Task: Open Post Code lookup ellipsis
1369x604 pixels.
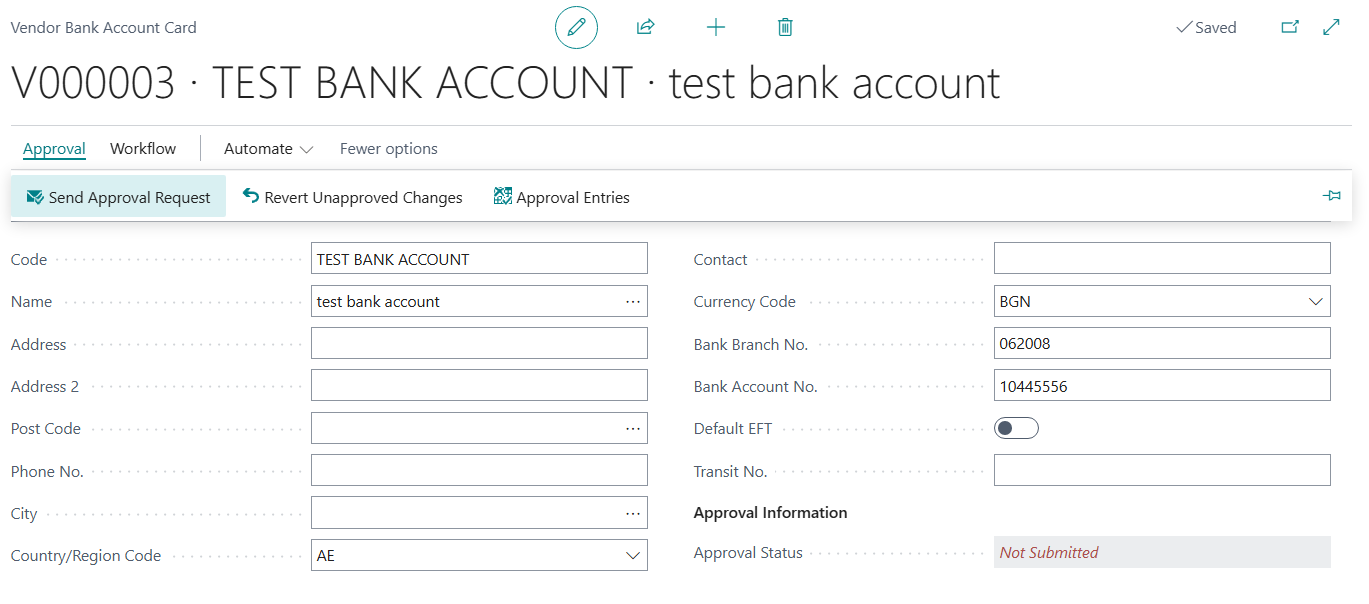Action: (x=632, y=428)
